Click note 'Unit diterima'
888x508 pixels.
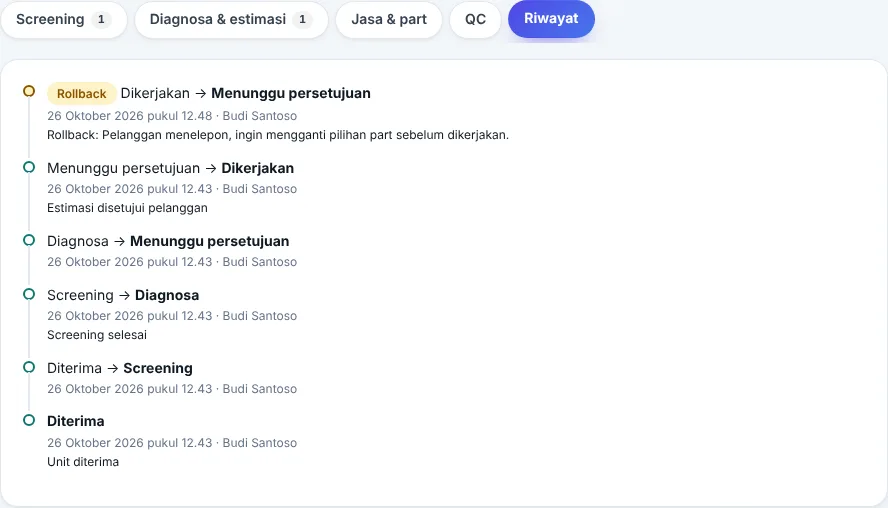[x=83, y=462]
